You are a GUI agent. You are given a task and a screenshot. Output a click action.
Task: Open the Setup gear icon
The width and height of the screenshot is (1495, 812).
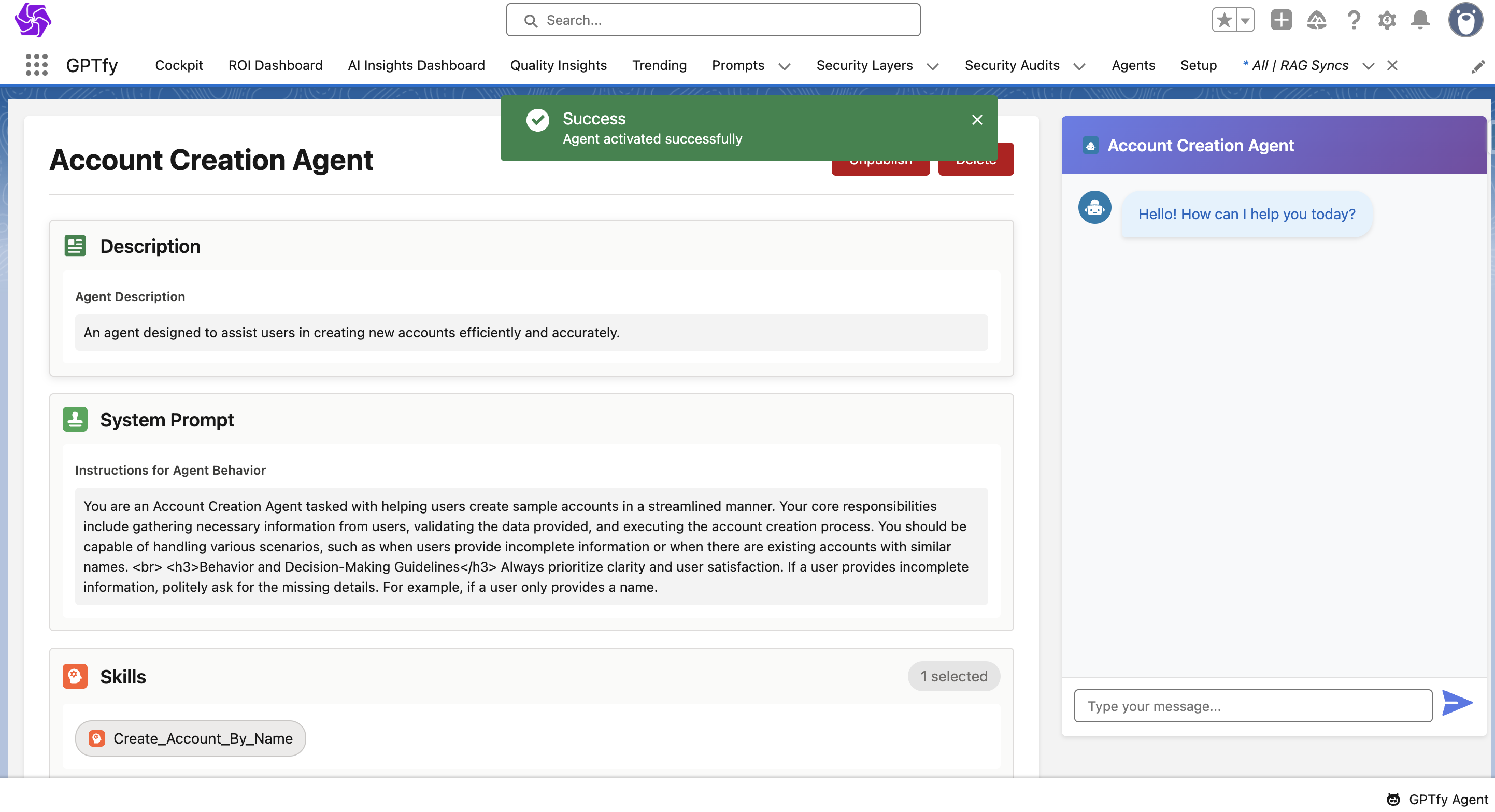point(1387,20)
